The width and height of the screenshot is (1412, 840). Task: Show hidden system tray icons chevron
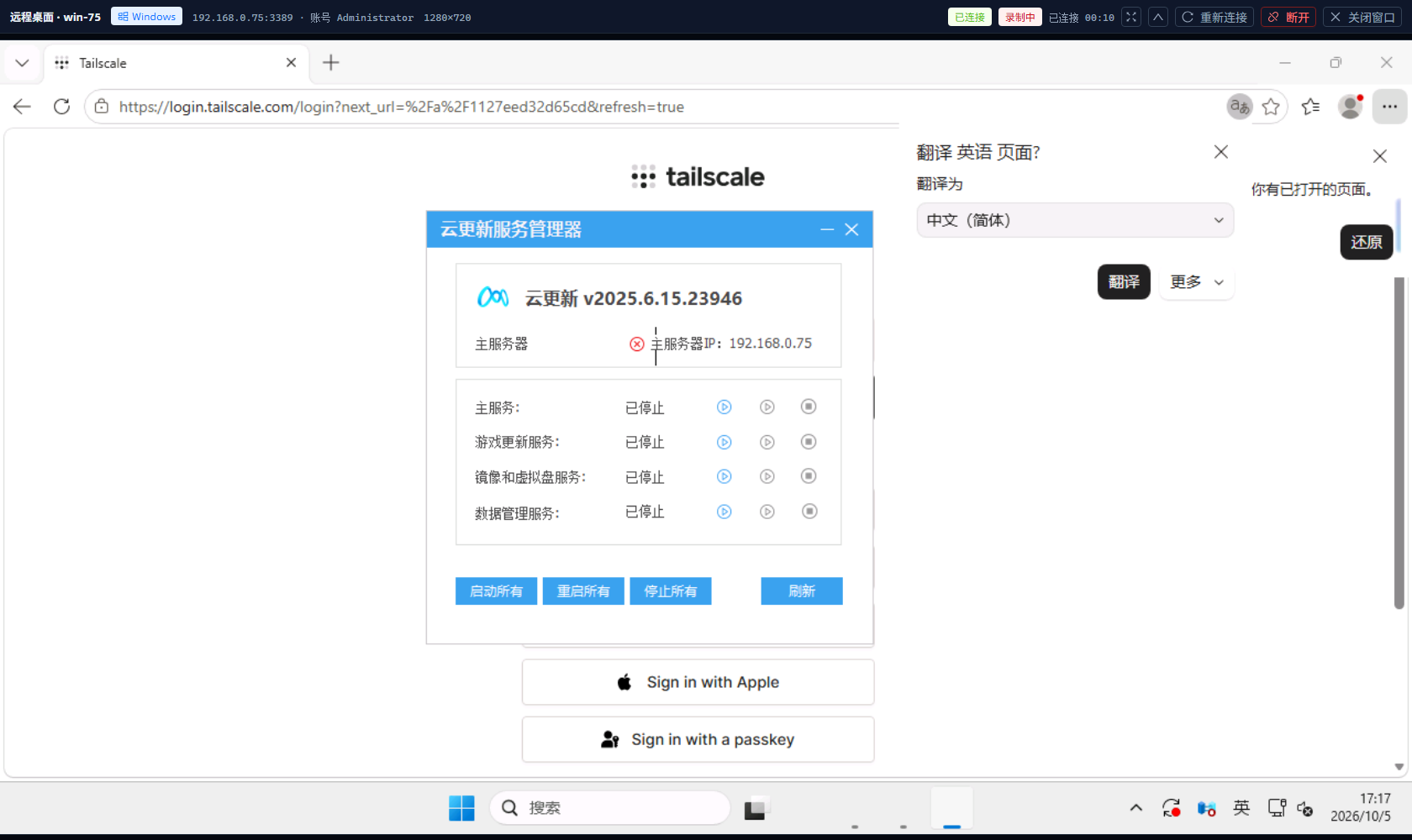click(x=1136, y=808)
